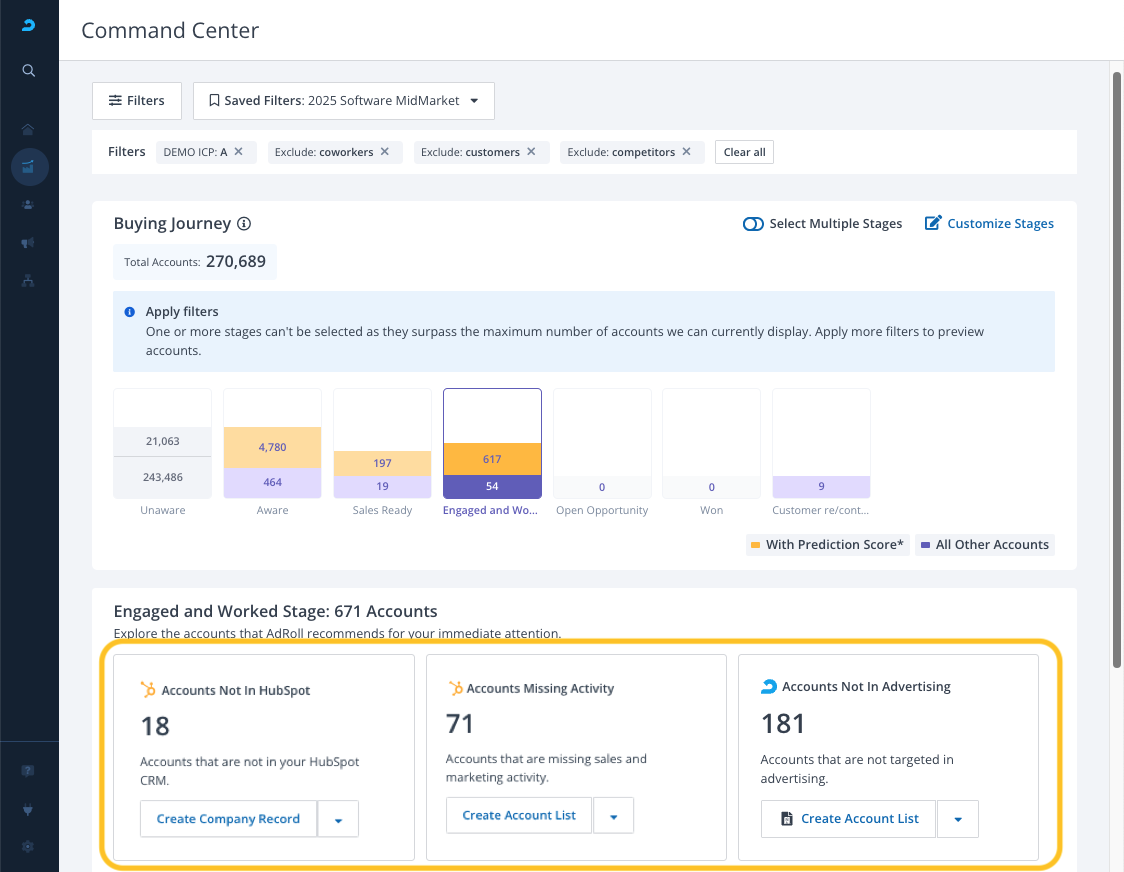The height and width of the screenshot is (872, 1124).
Task: Click the Create Company Record button
Action: point(228,819)
